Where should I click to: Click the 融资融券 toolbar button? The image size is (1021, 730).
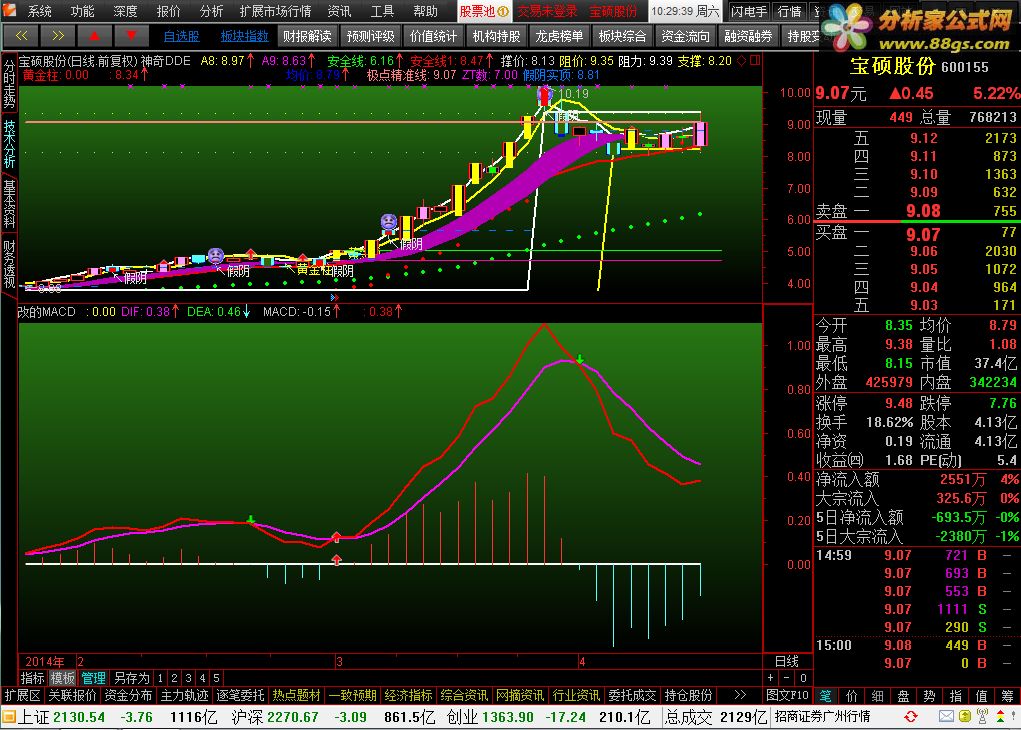click(748, 36)
